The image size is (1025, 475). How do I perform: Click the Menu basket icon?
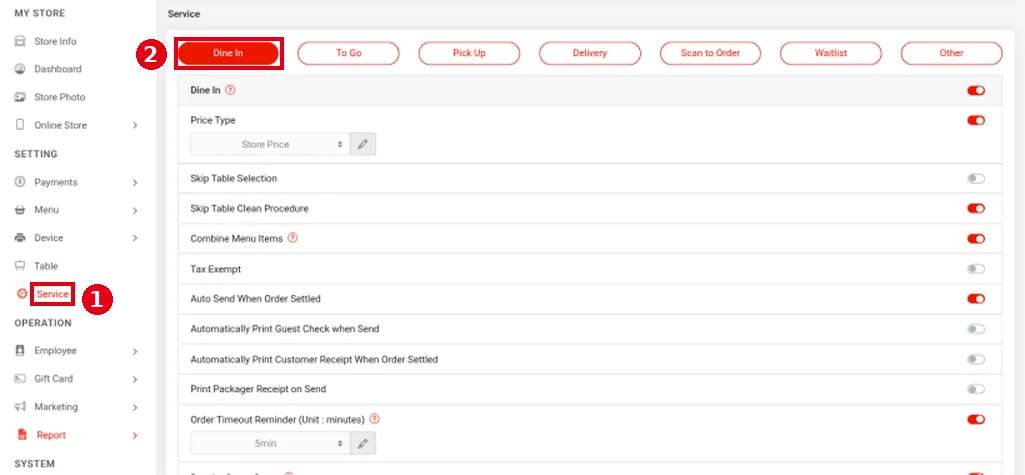coord(20,210)
